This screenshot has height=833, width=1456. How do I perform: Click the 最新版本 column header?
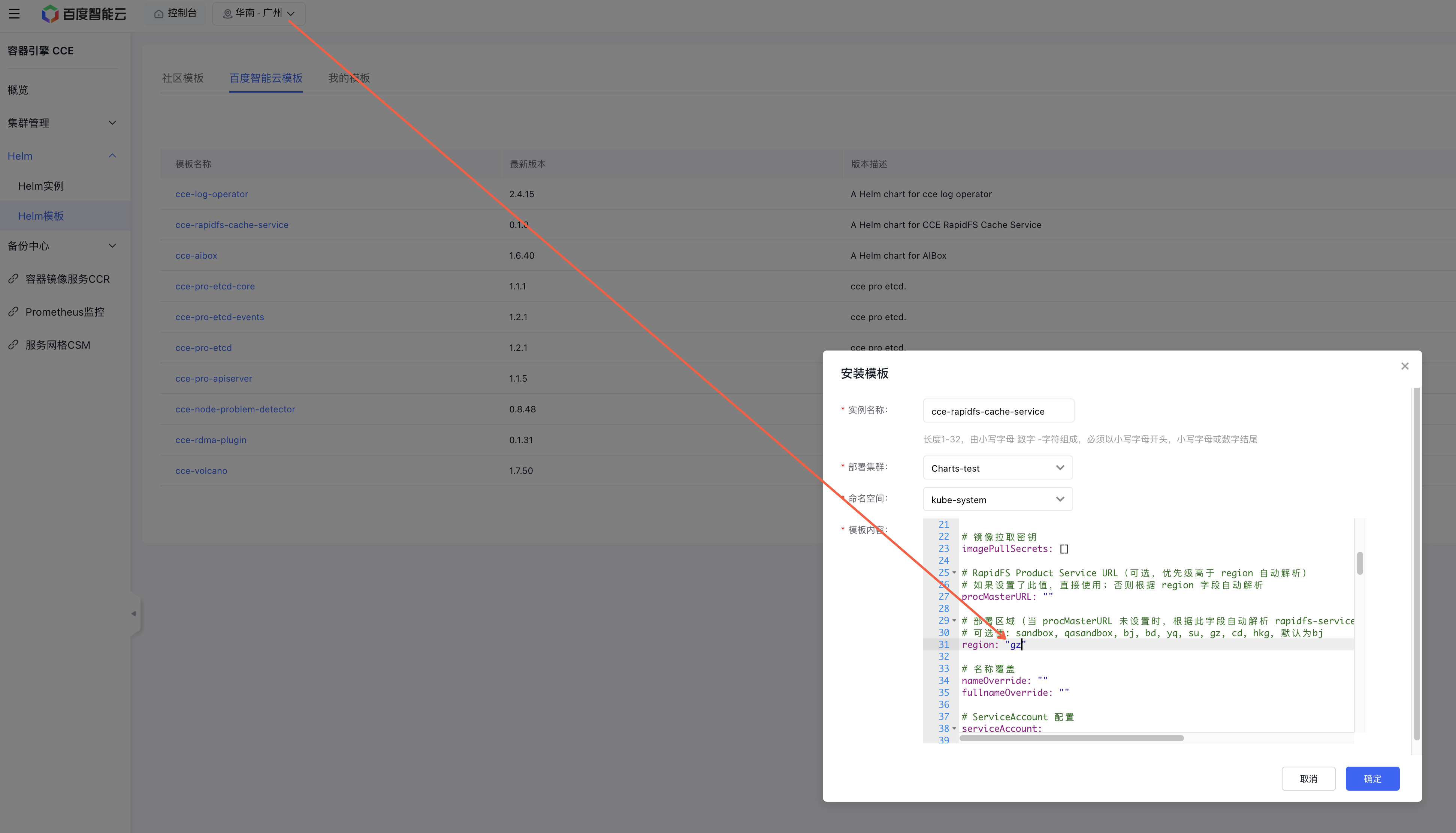point(528,164)
